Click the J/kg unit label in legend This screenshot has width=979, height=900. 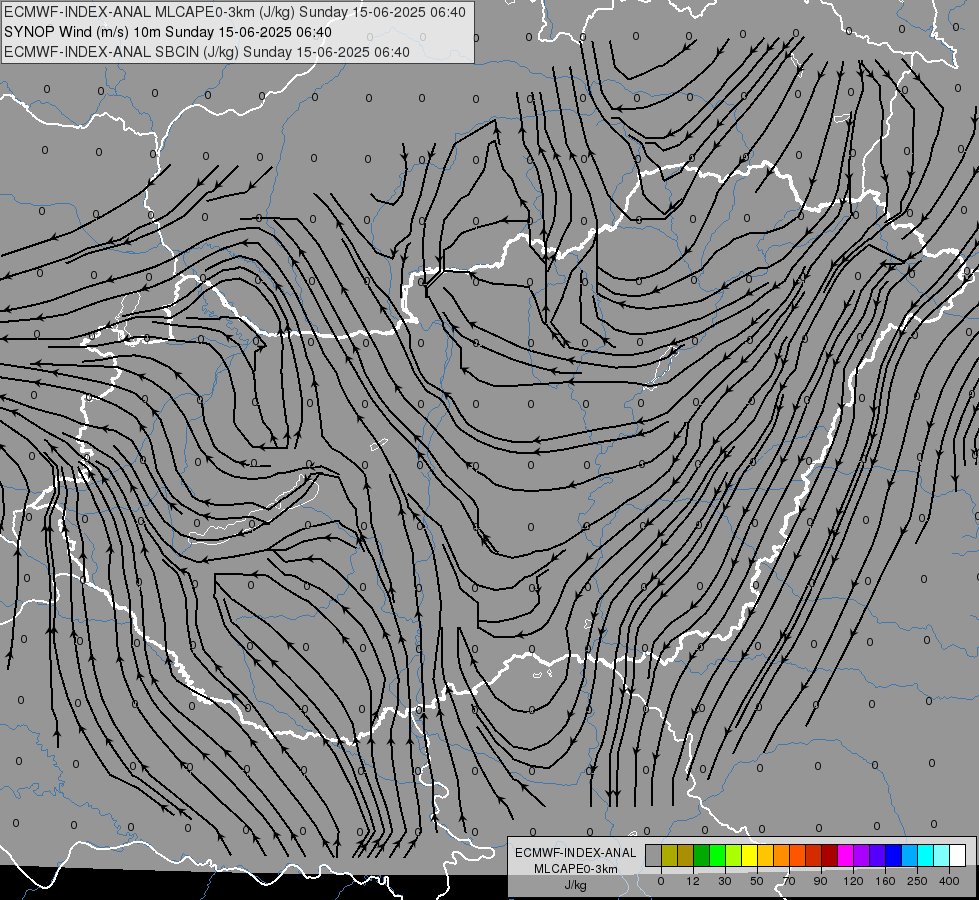click(576, 885)
